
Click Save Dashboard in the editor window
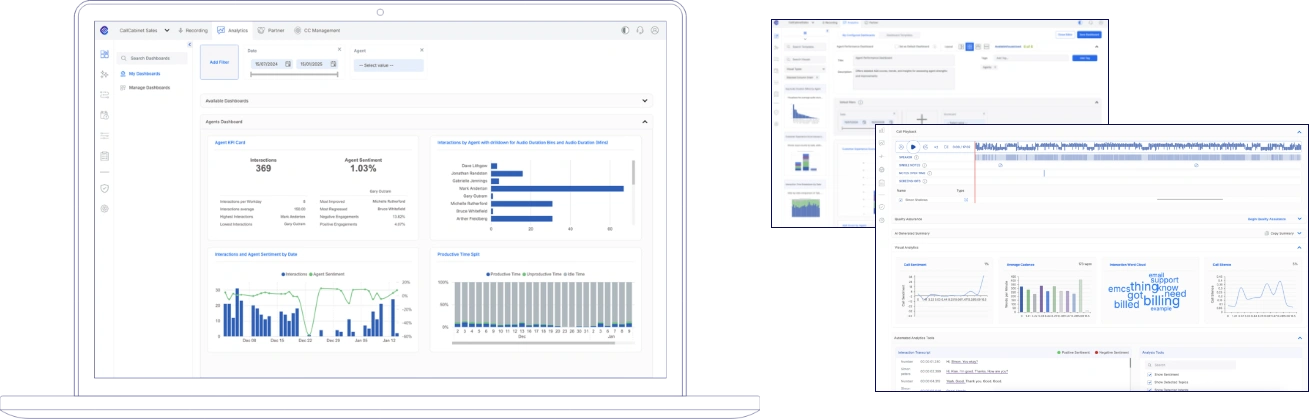click(x=1088, y=34)
